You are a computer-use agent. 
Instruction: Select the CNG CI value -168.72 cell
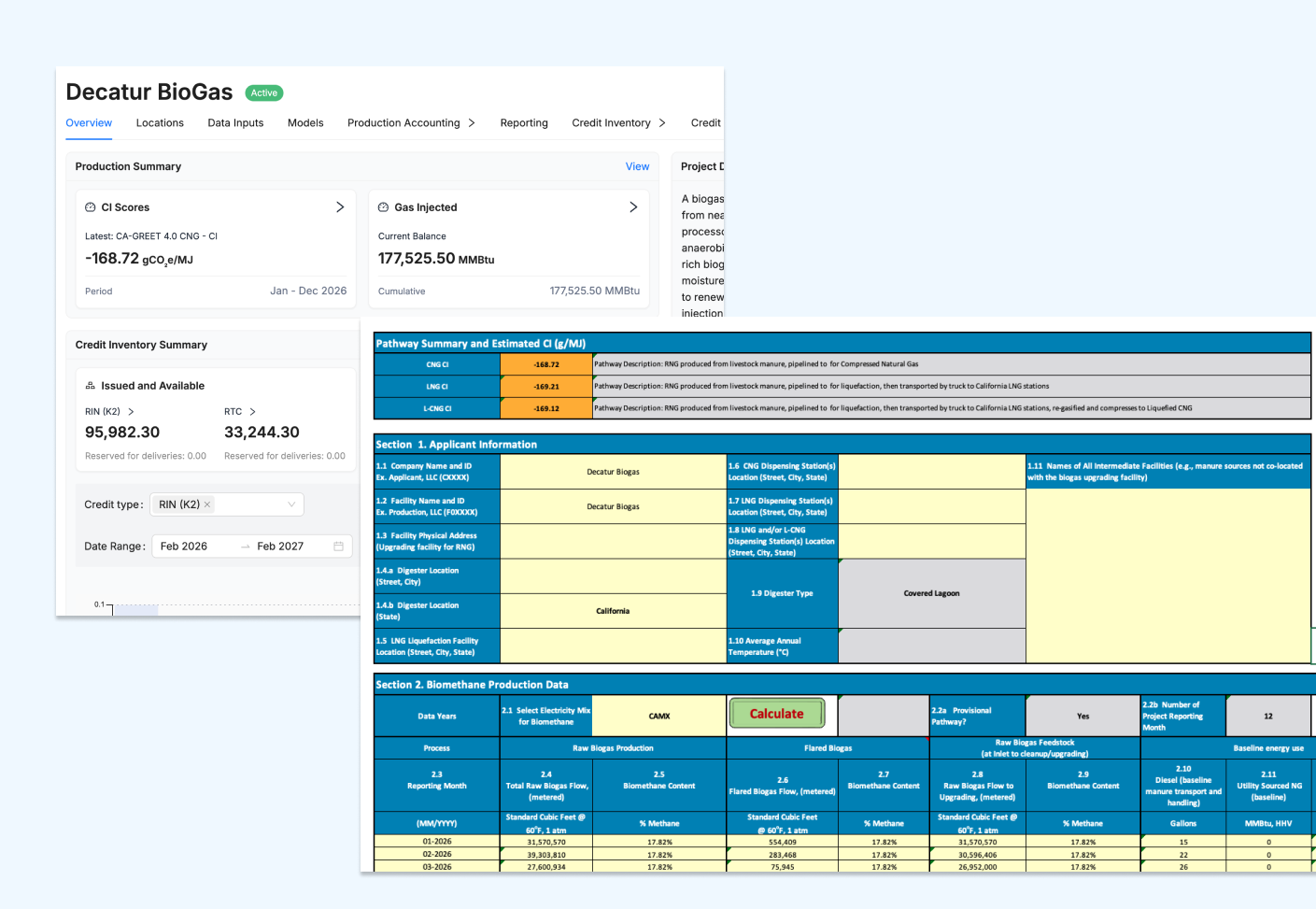point(546,364)
